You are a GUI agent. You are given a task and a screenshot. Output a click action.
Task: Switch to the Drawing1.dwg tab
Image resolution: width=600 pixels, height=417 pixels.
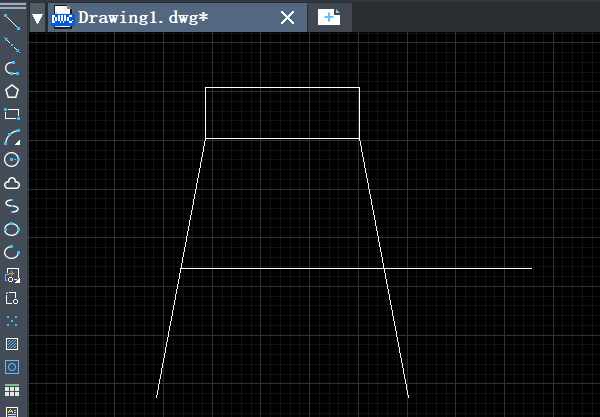point(177,18)
